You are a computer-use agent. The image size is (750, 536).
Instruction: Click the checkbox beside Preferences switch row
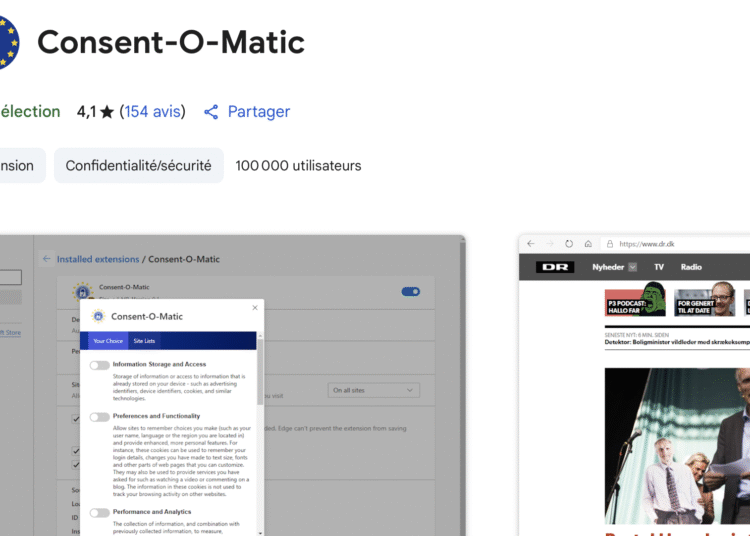(x=76, y=419)
